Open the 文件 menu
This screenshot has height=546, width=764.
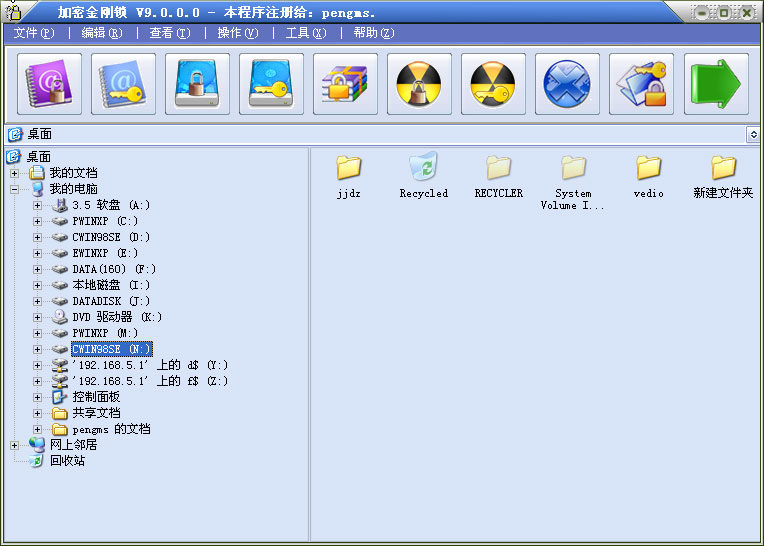coord(34,33)
